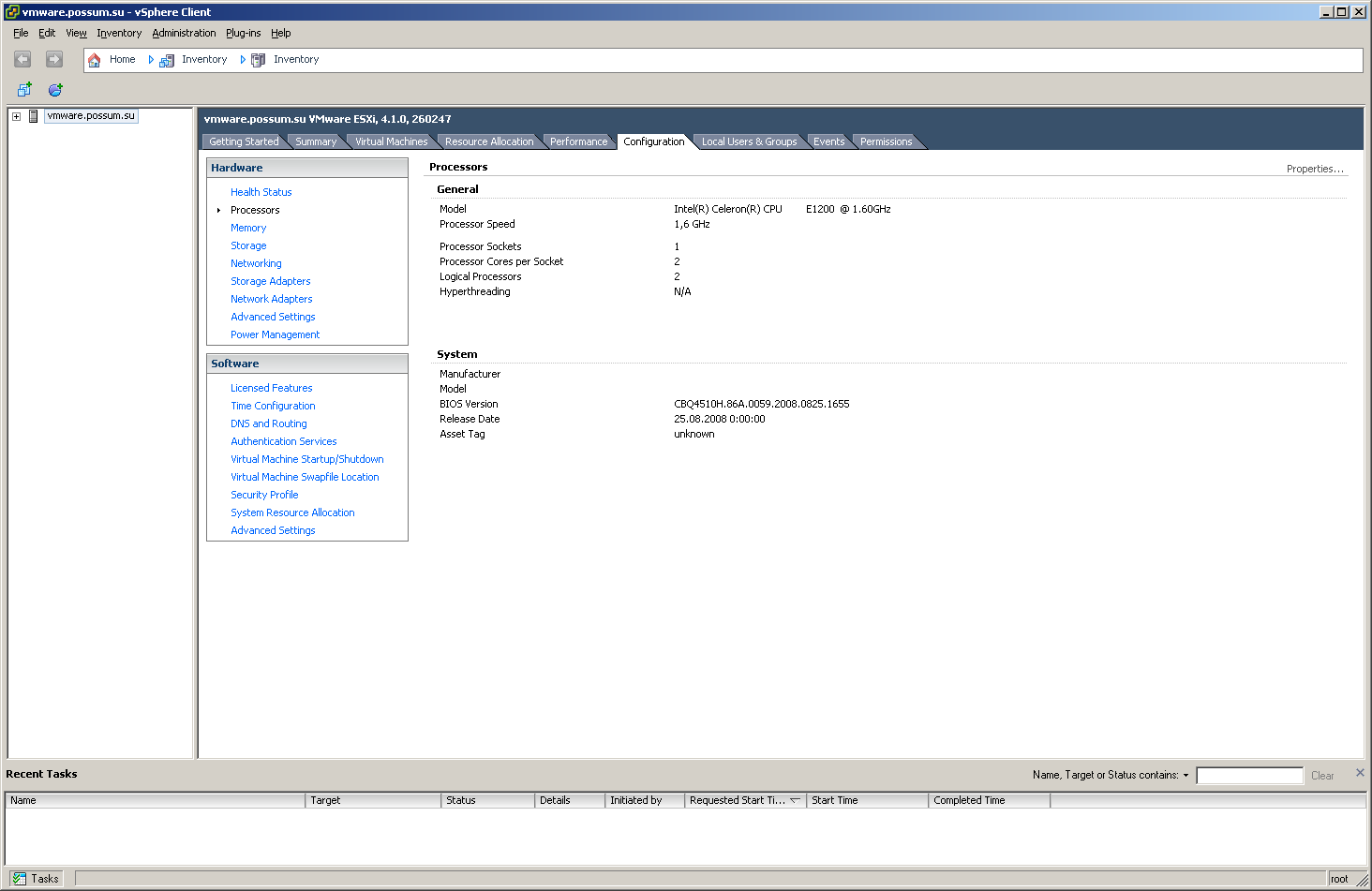Viewport: 1372px width, 891px height.
Task: Click the New Resource Pool toolbar icon
Action: 55,89
